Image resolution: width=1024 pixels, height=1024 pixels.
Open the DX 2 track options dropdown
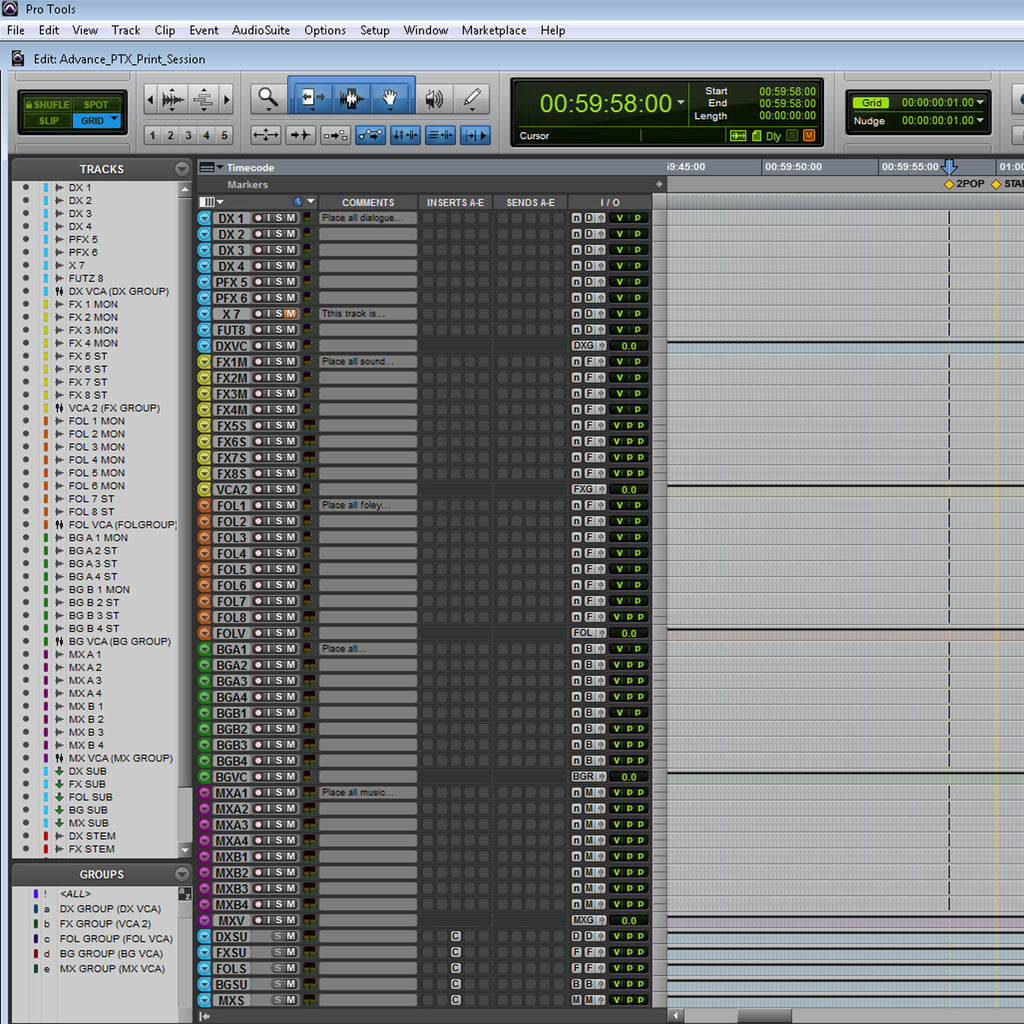pyautogui.click(x=203, y=234)
